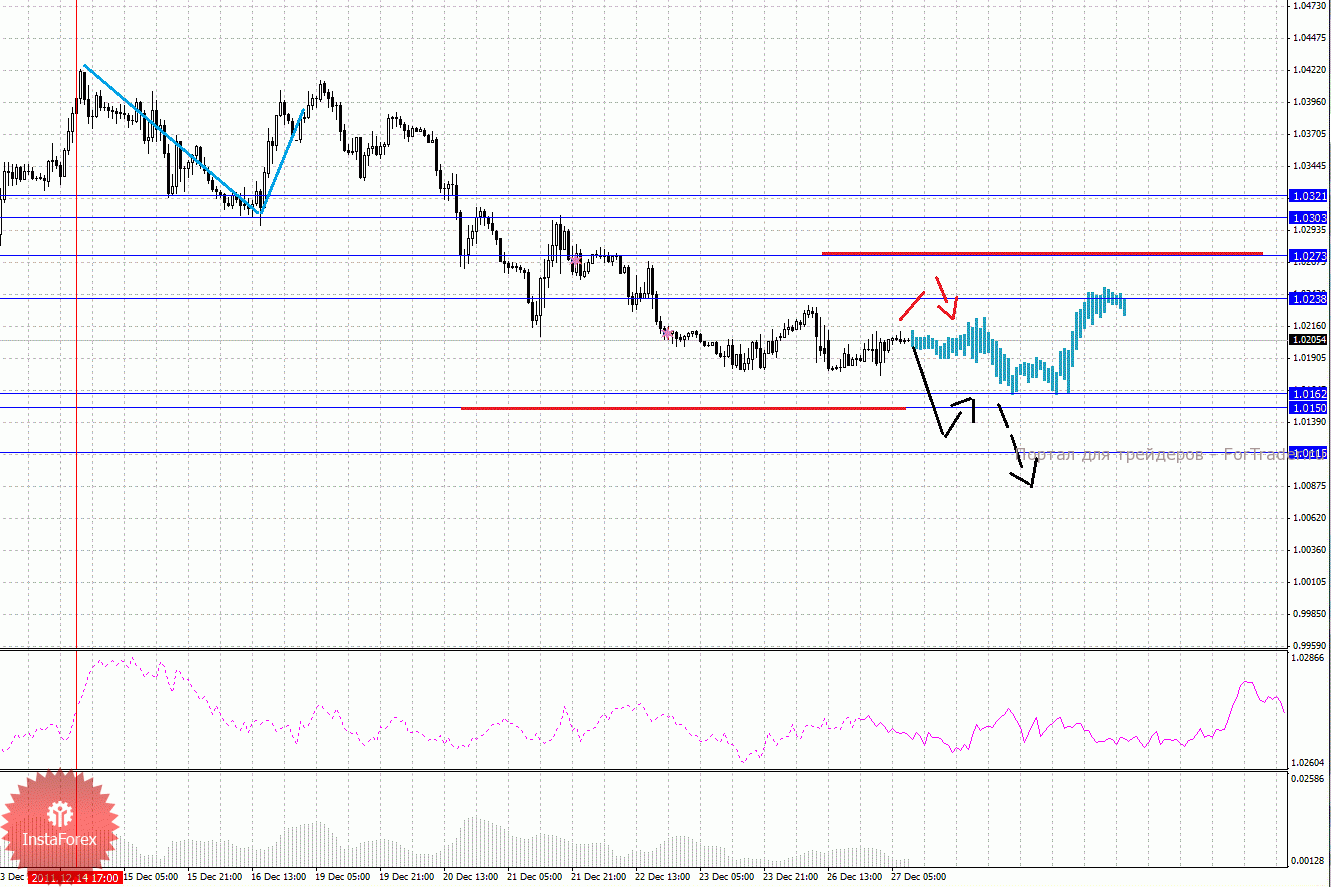Click the 1.04730 price axis value
This screenshot has height=887, width=1331.
1308,6
